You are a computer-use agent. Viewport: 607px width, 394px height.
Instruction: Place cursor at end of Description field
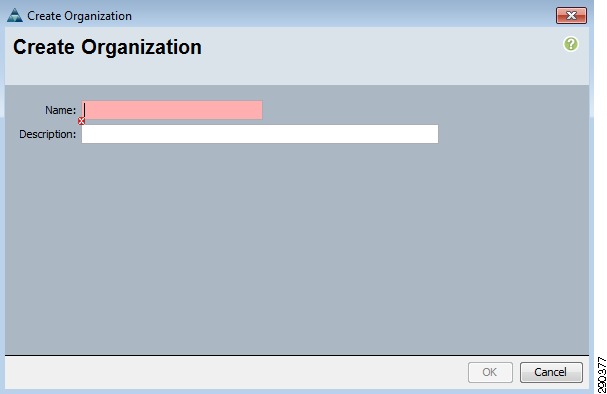point(435,134)
